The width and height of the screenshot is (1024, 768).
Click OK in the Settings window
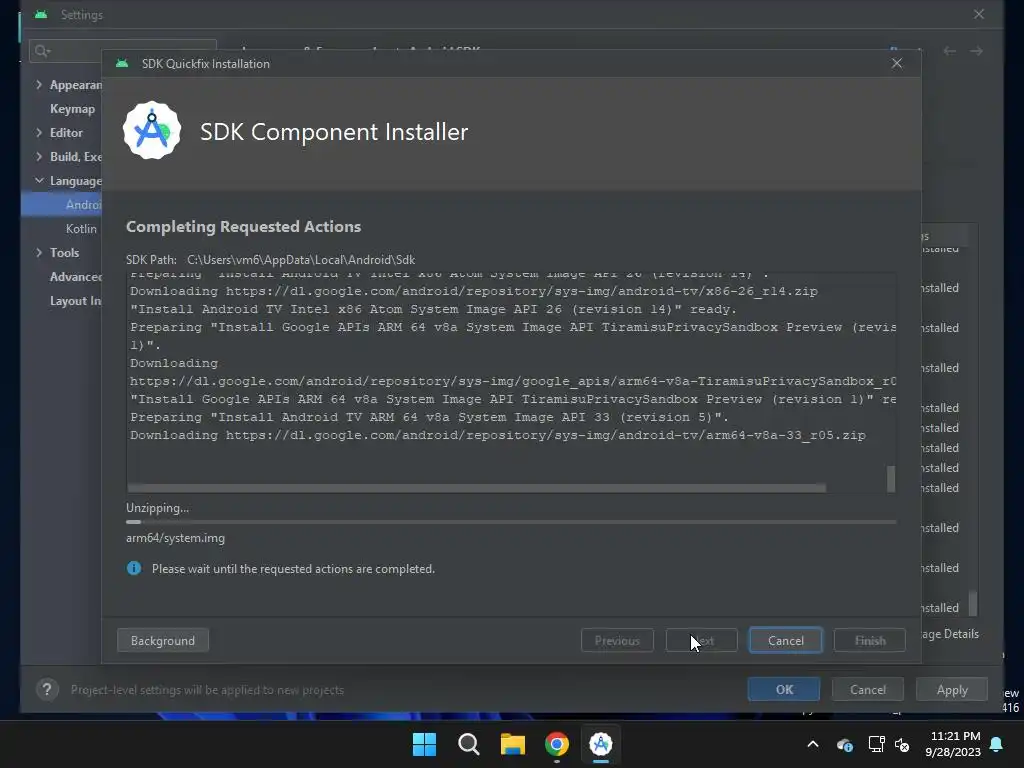tap(784, 690)
